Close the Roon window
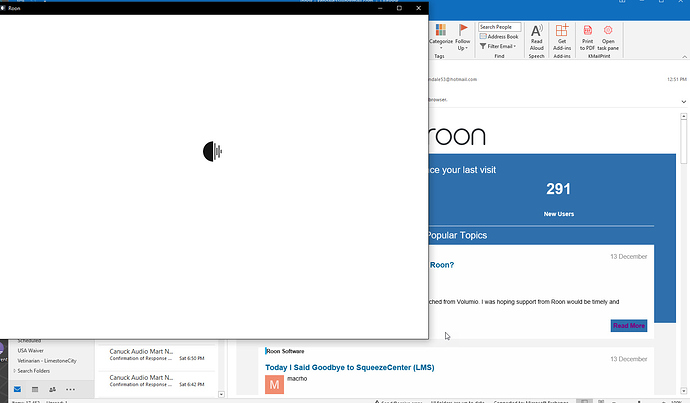Viewport: 690px width, 403px height. tap(418, 8)
